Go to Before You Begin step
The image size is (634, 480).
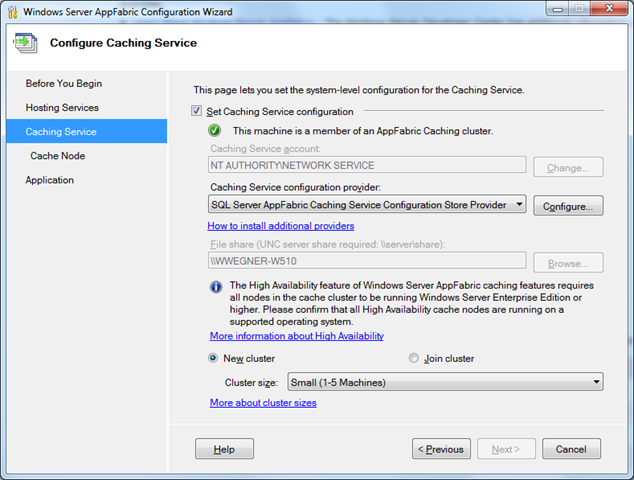click(64, 83)
